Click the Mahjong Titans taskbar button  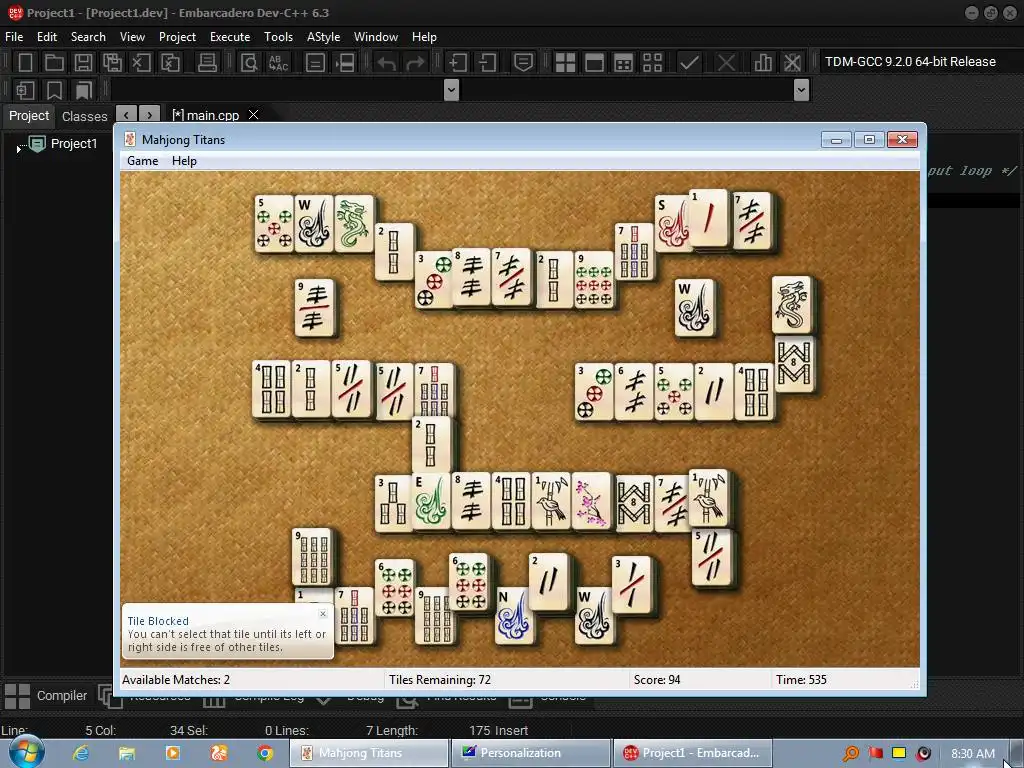click(370, 753)
